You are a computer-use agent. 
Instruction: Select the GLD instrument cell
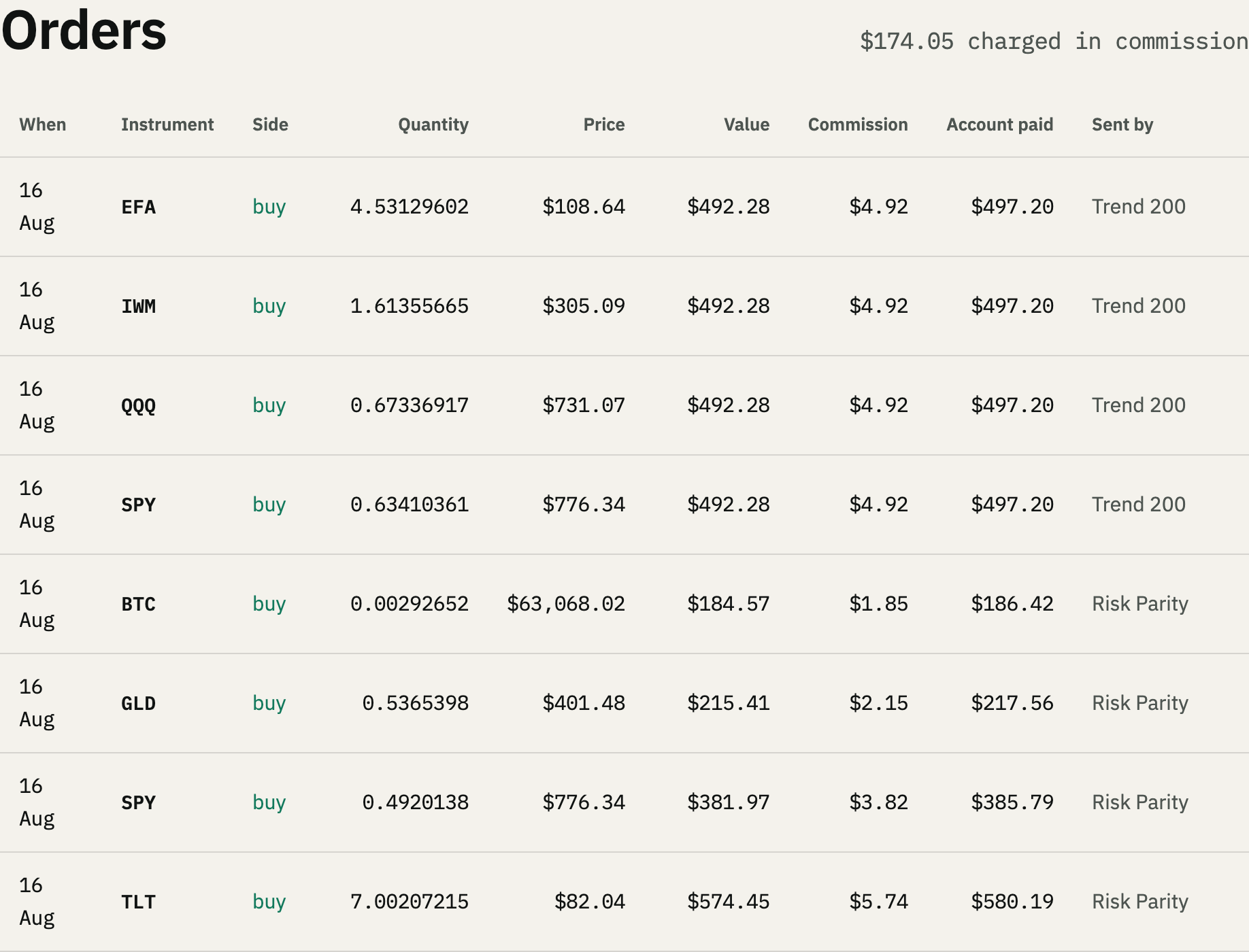[139, 703]
